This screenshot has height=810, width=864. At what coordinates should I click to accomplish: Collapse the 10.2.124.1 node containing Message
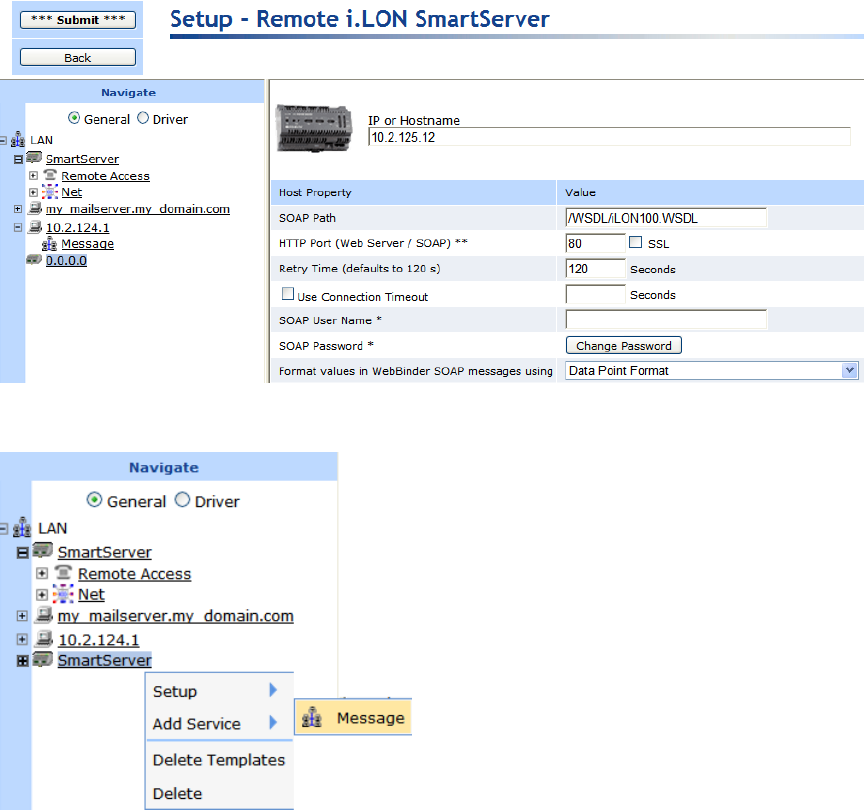click(x=18, y=227)
